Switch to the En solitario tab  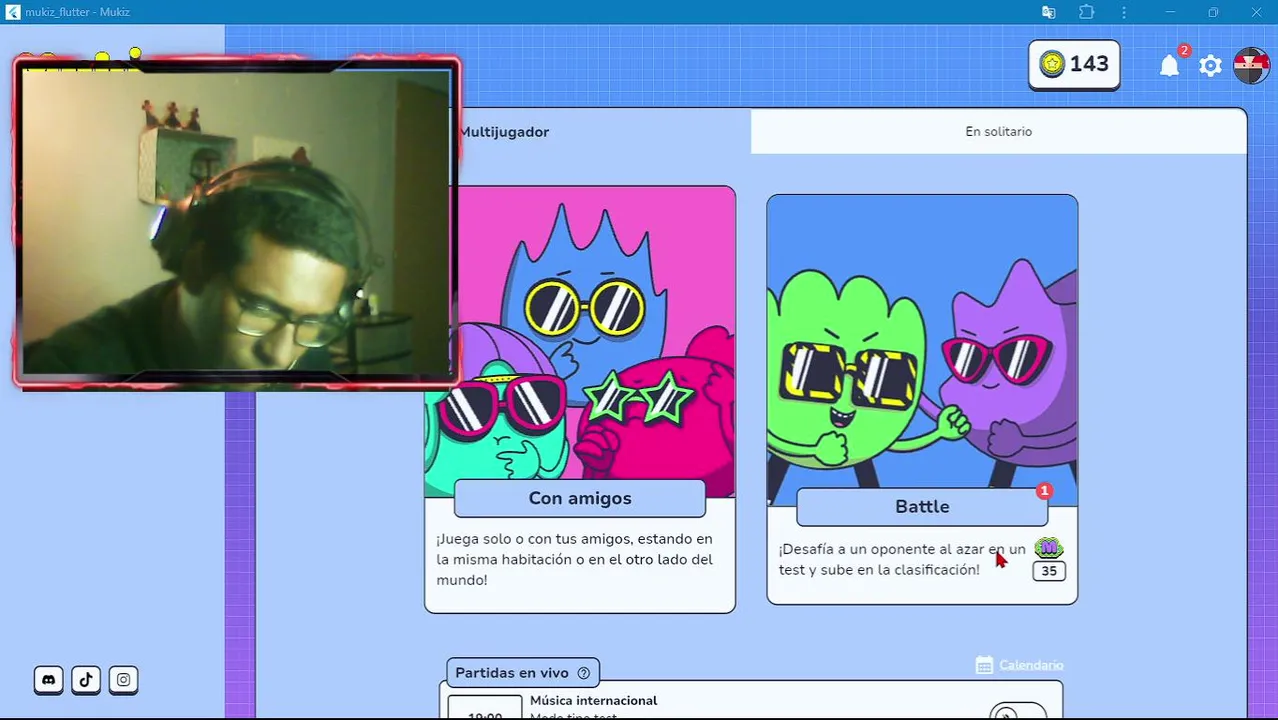(x=998, y=132)
